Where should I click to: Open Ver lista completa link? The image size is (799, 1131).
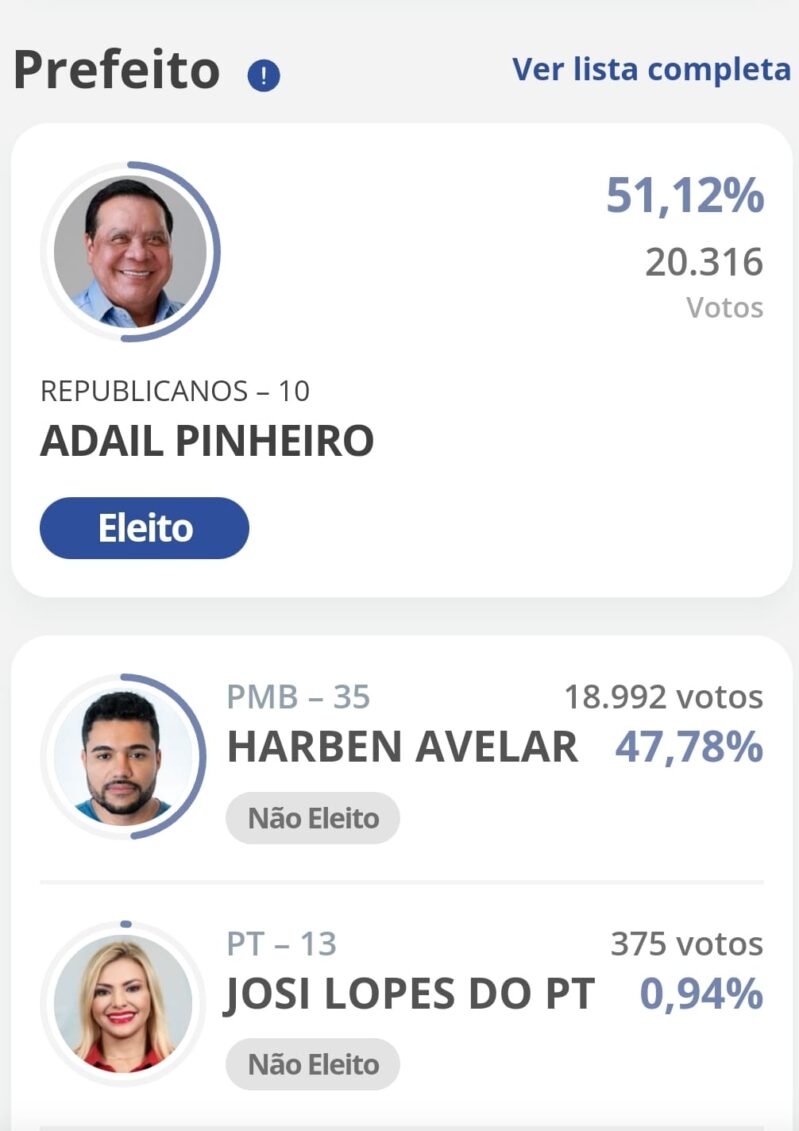click(x=651, y=70)
